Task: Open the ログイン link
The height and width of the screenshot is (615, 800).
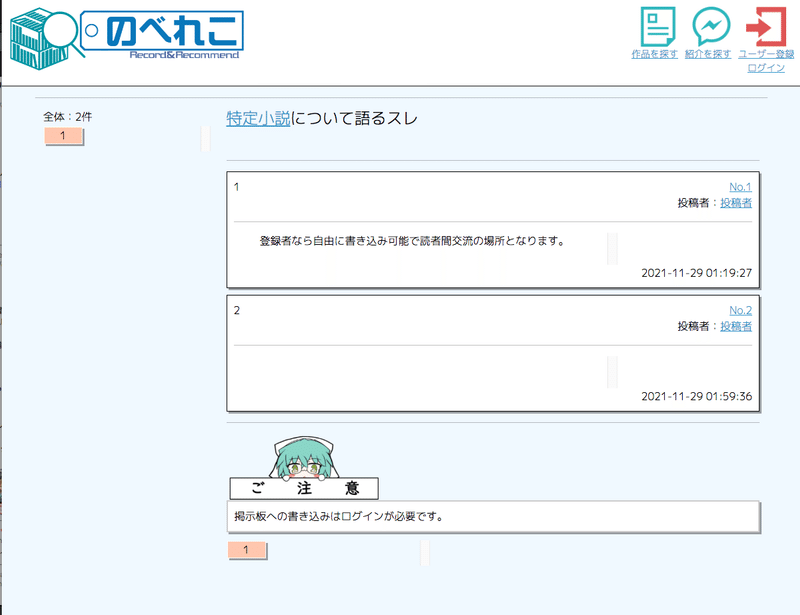Action: click(x=766, y=68)
